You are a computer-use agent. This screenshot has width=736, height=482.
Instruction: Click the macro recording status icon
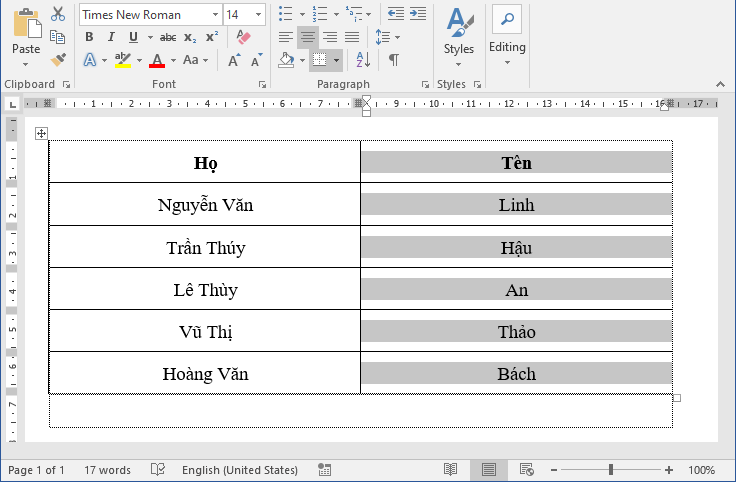[324, 470]
